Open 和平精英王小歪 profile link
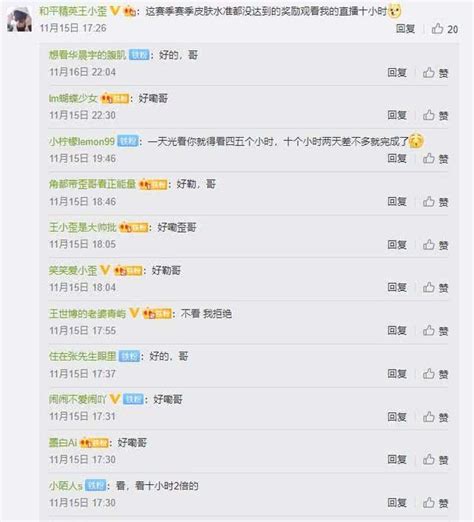The width and height of the screenshot is (474, 522). [x=73, y=11]
